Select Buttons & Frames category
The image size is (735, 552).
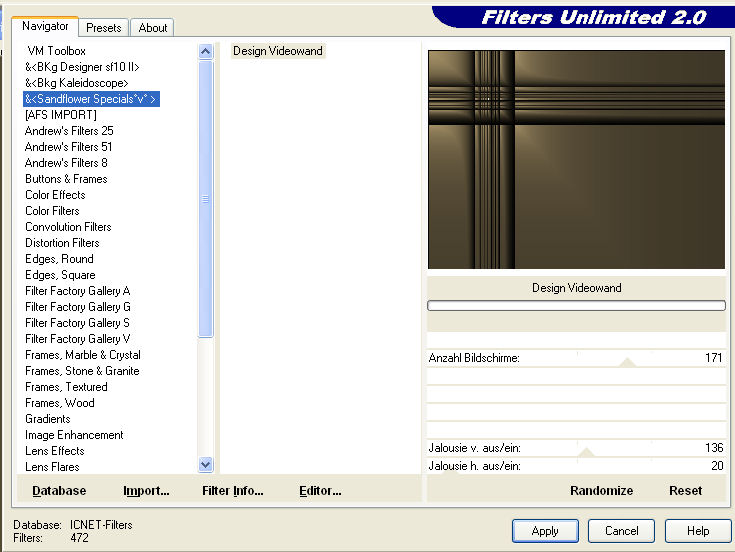tap(66, 179)
